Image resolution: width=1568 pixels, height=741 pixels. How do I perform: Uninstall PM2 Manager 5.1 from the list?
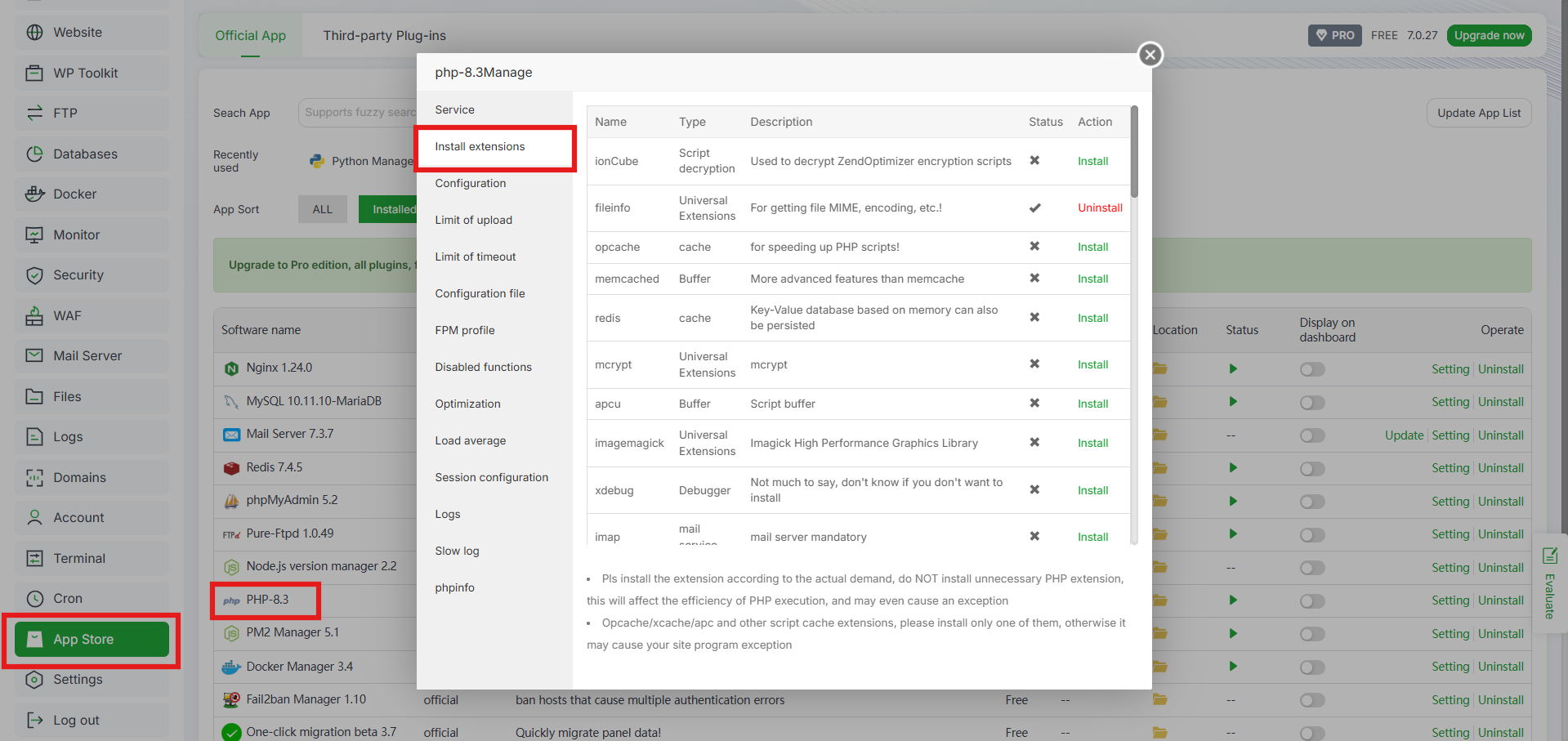1500,634
